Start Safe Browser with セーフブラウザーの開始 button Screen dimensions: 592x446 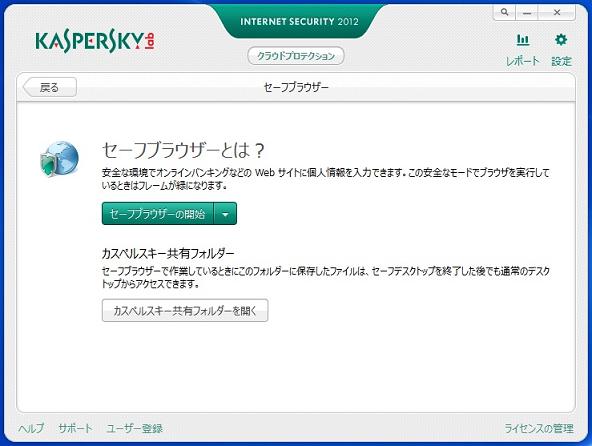[158, 214]
